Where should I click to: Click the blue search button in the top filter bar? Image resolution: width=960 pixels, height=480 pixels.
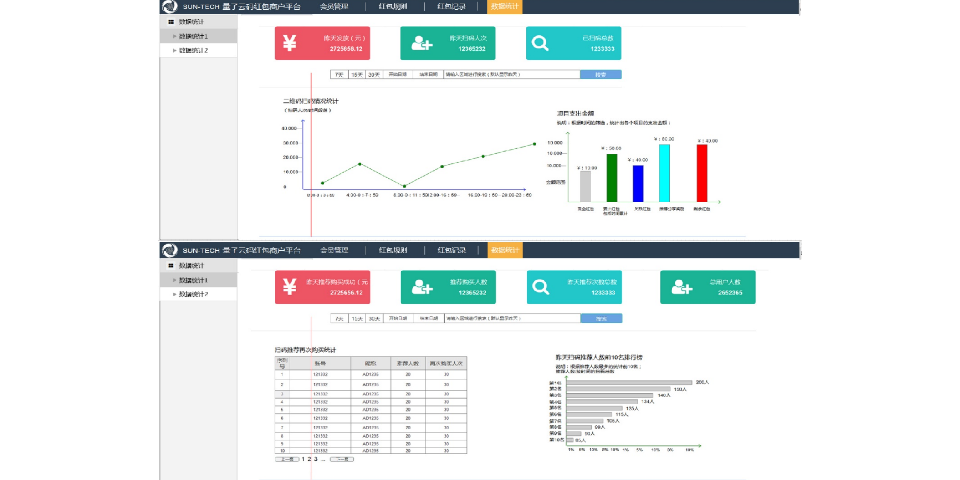click(600, 74)
